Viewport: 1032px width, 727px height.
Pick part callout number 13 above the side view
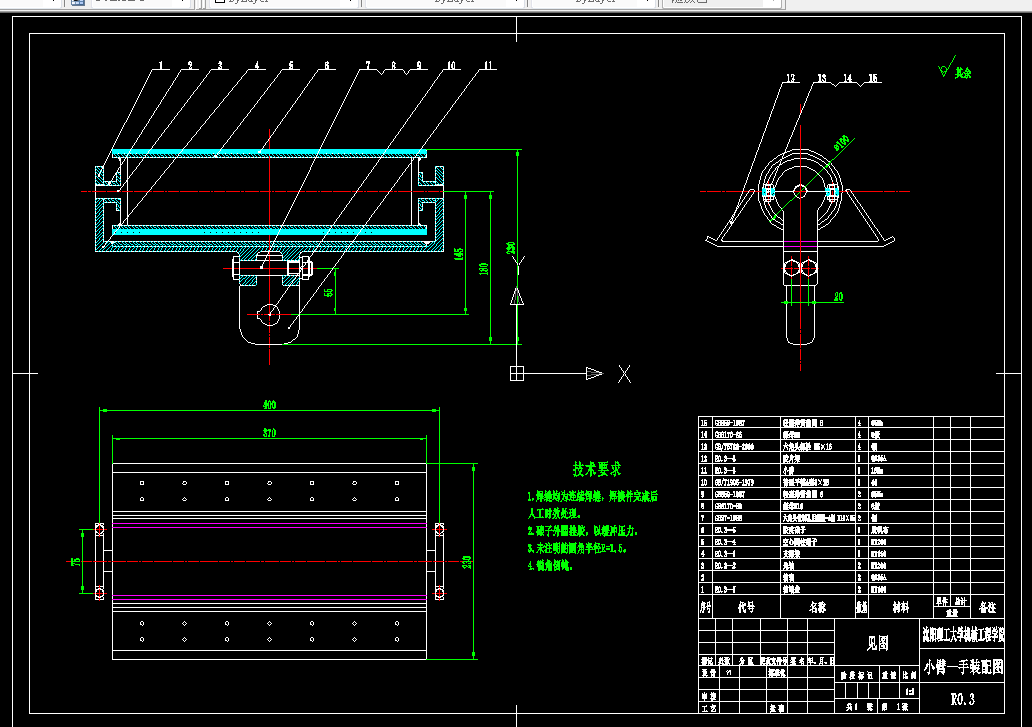pyautogui.click(x=822, y=78)
